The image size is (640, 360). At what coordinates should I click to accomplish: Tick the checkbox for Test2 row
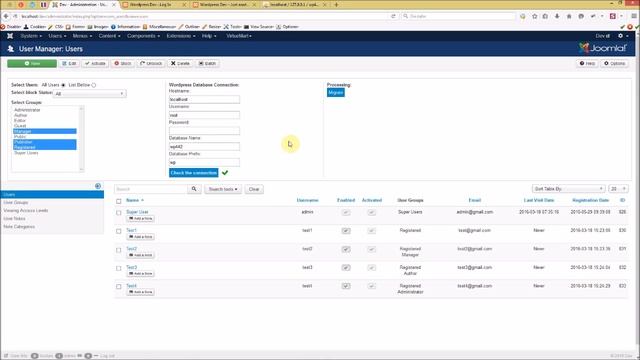(x=119, y=250)
